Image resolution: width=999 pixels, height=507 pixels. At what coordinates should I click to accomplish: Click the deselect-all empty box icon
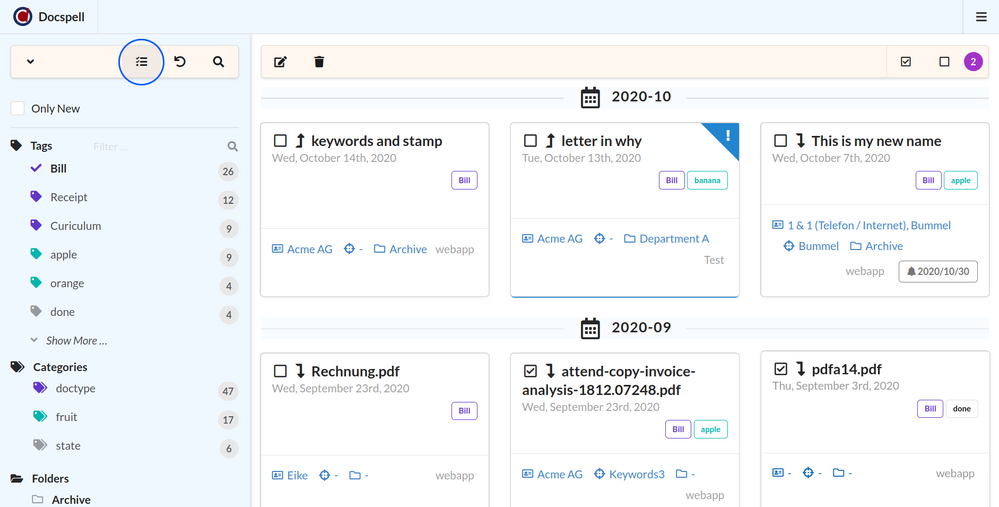click(x=944, y=62)
